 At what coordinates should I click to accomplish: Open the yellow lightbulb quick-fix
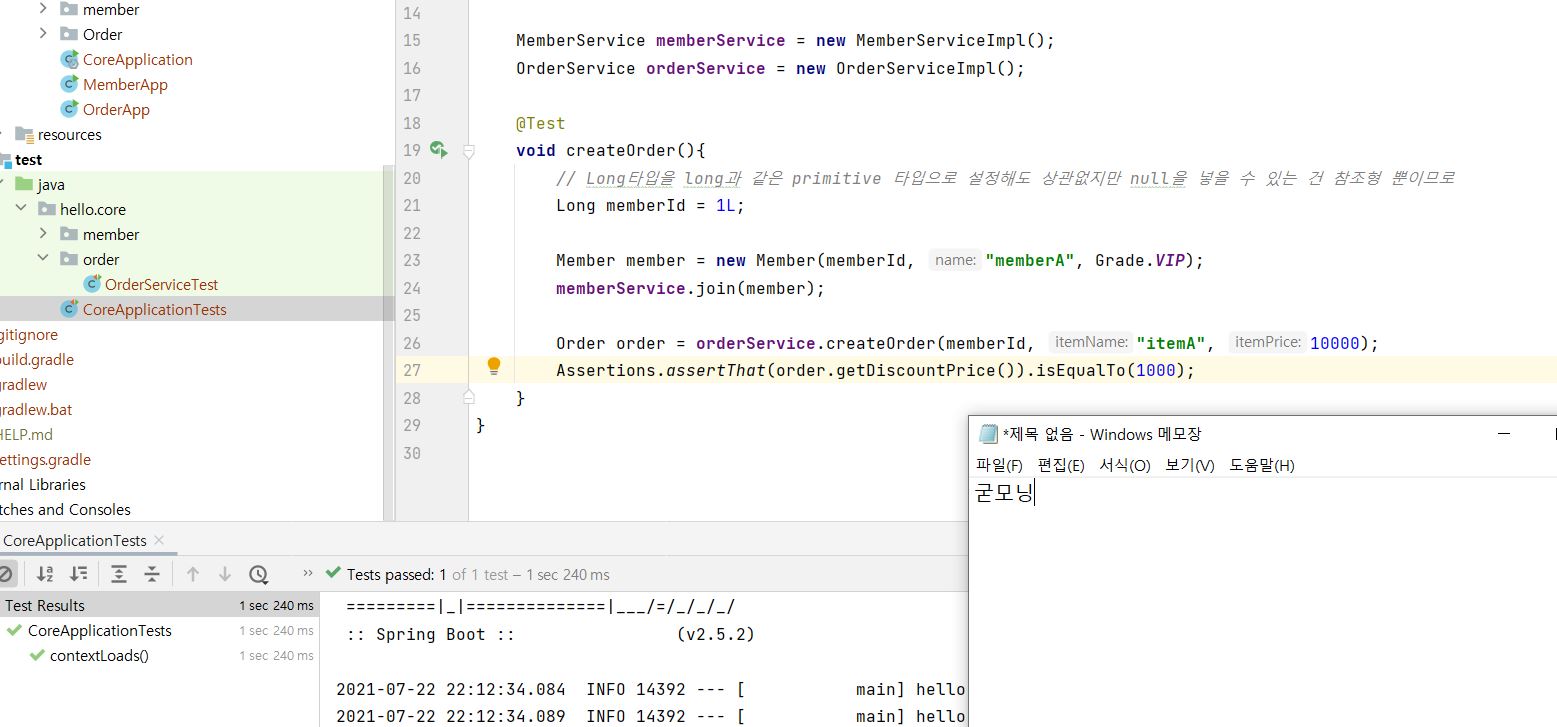(493, 366)
